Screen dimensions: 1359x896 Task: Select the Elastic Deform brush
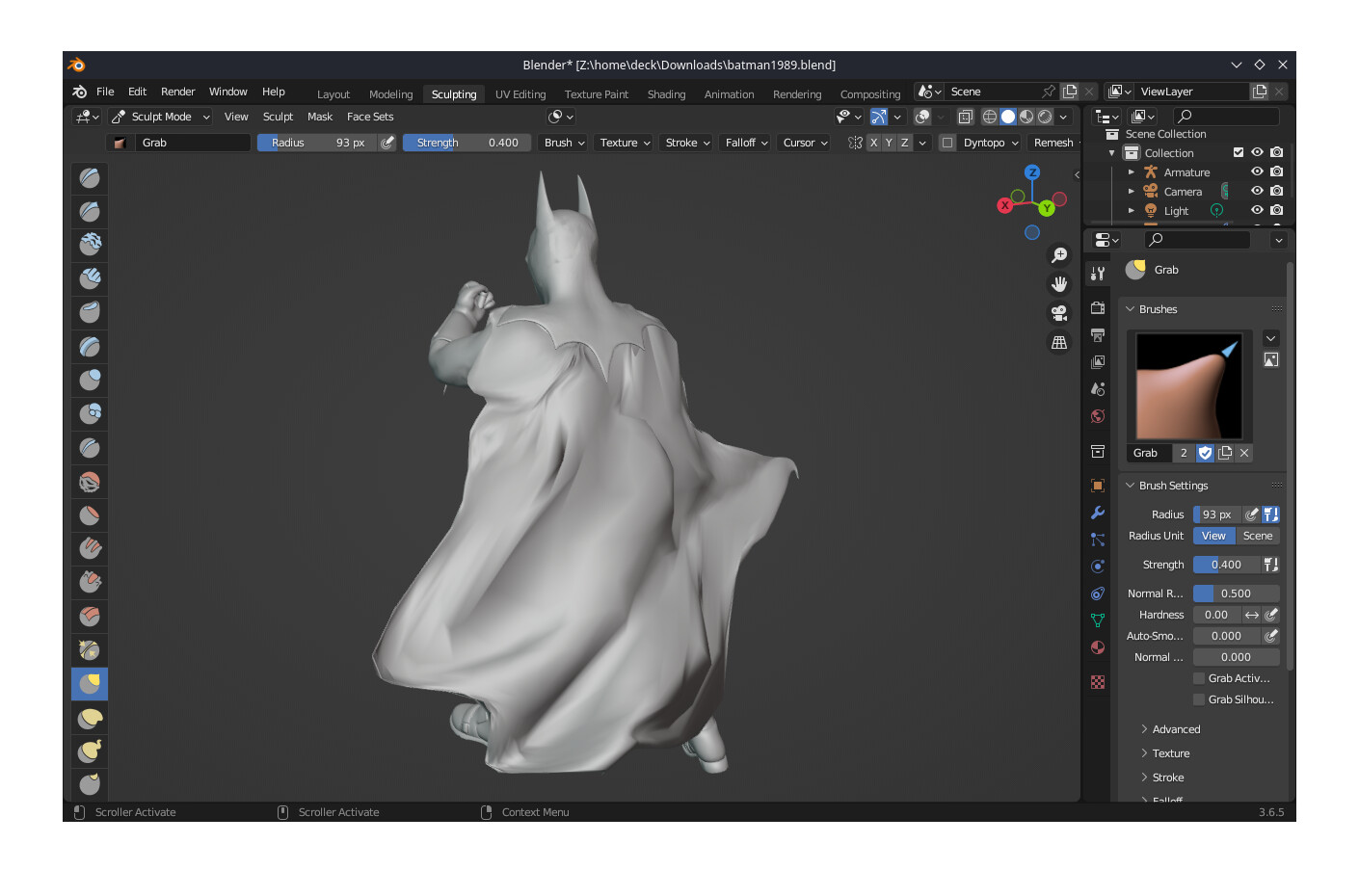pos(90,717)
